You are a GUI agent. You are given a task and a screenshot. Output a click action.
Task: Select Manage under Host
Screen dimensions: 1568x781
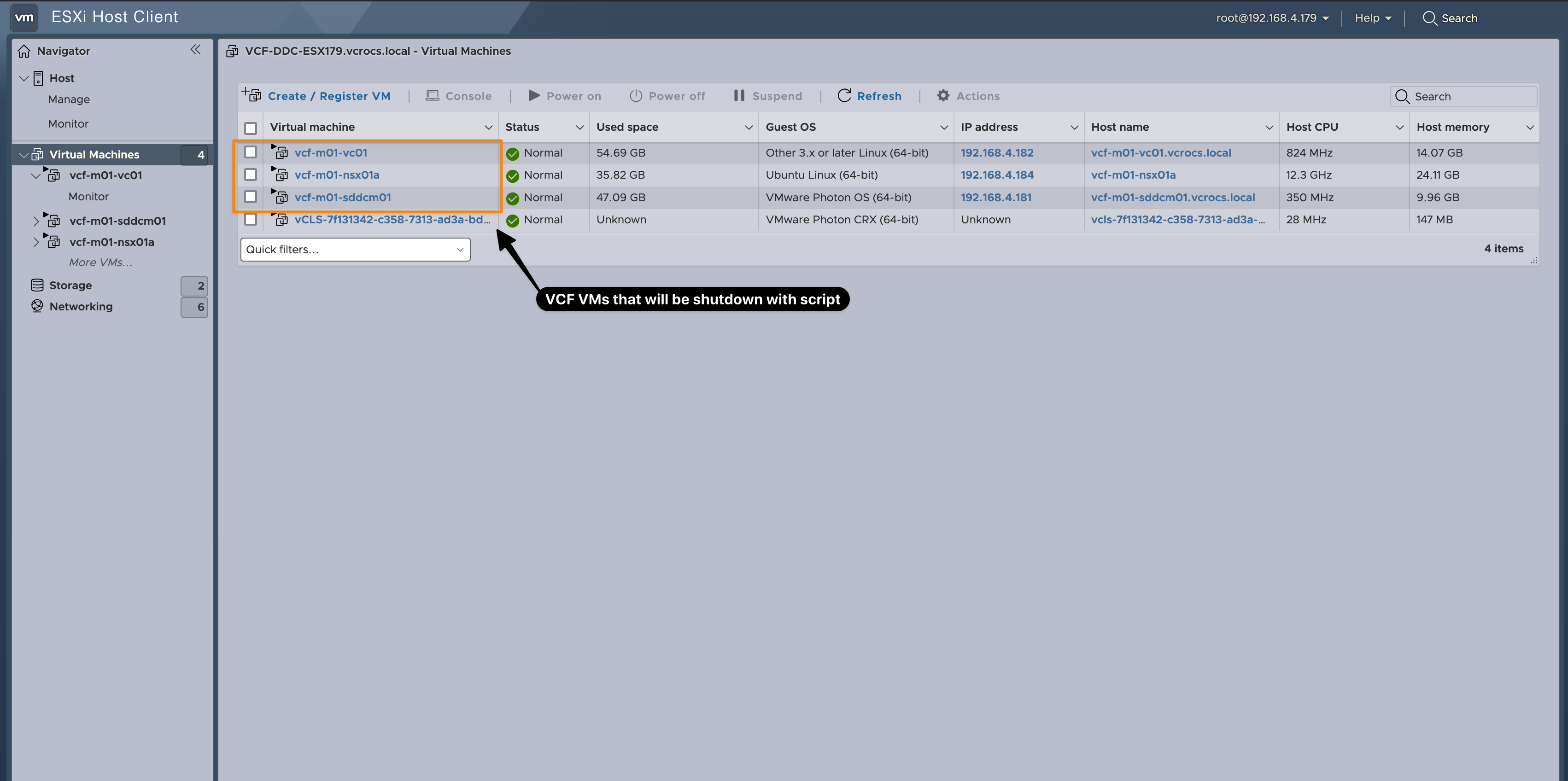click(x=69, y=99)
